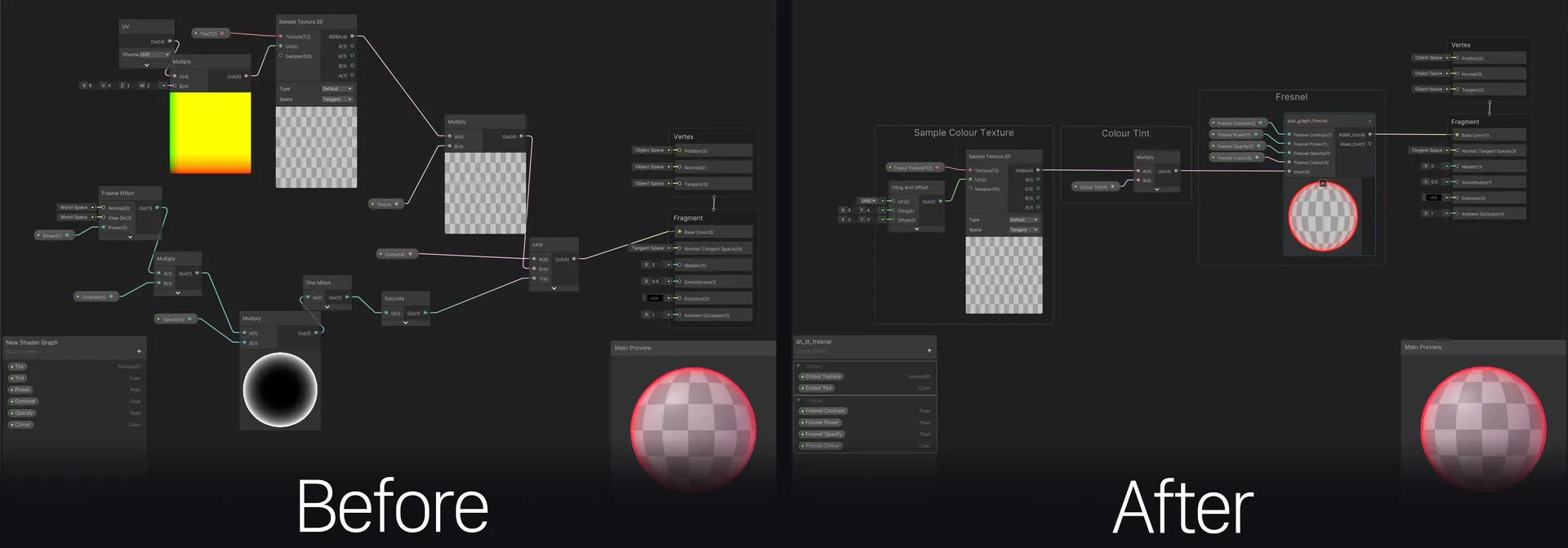Select Fresnel Colour property in blackboard
Viewport: 1568px width, 548px height.
[x=821, y=446]
